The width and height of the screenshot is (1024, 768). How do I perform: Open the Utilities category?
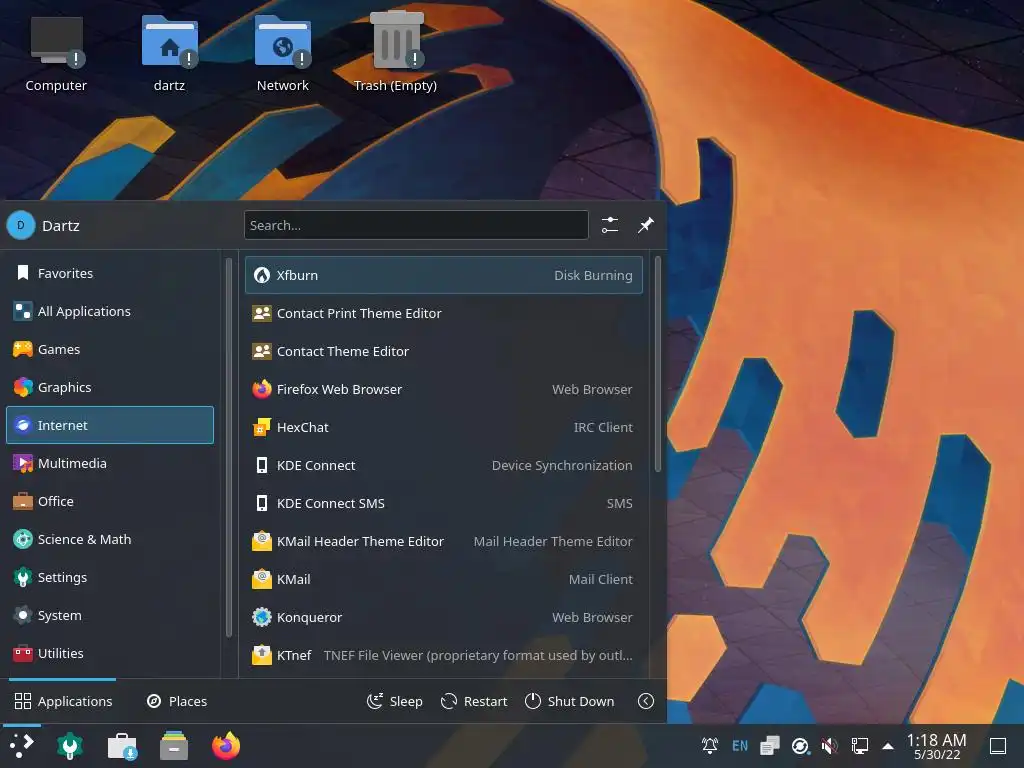pyautogui.click(x=110, y=653)
